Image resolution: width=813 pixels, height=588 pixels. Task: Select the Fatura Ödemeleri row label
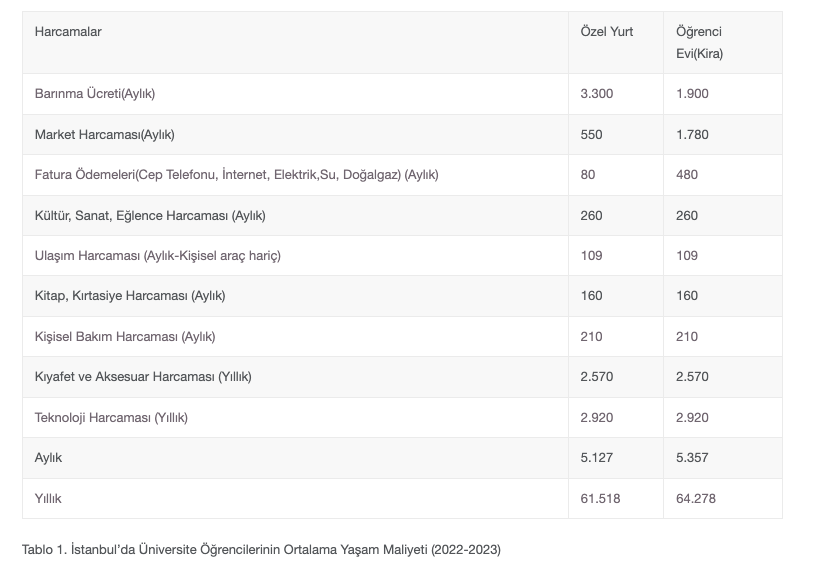coord(236,175)
